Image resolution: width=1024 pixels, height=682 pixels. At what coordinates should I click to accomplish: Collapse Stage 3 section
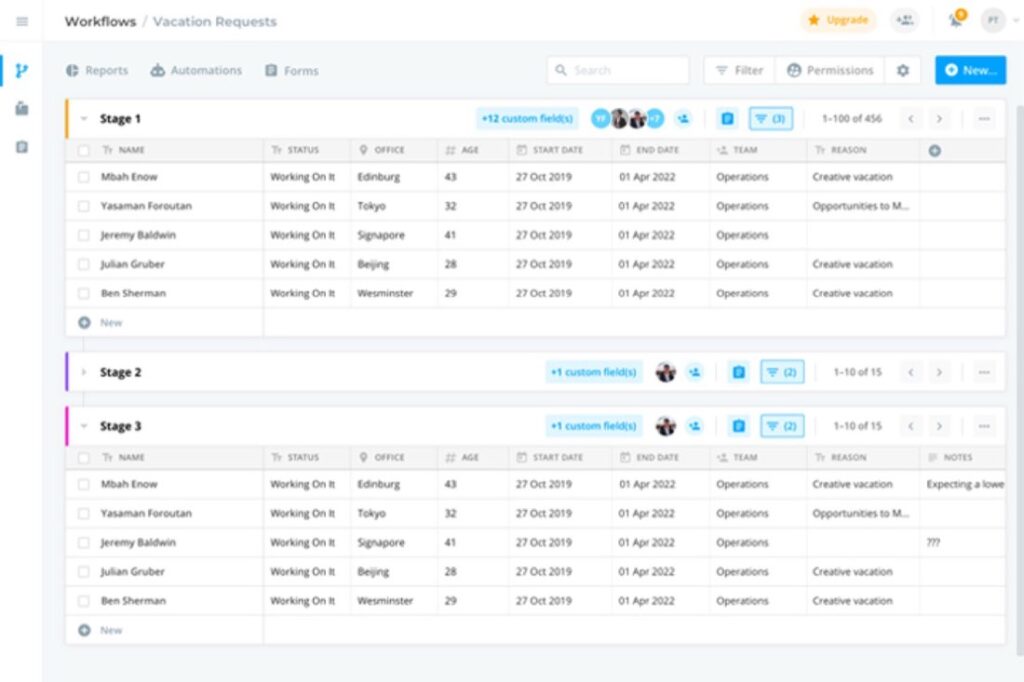84,426
